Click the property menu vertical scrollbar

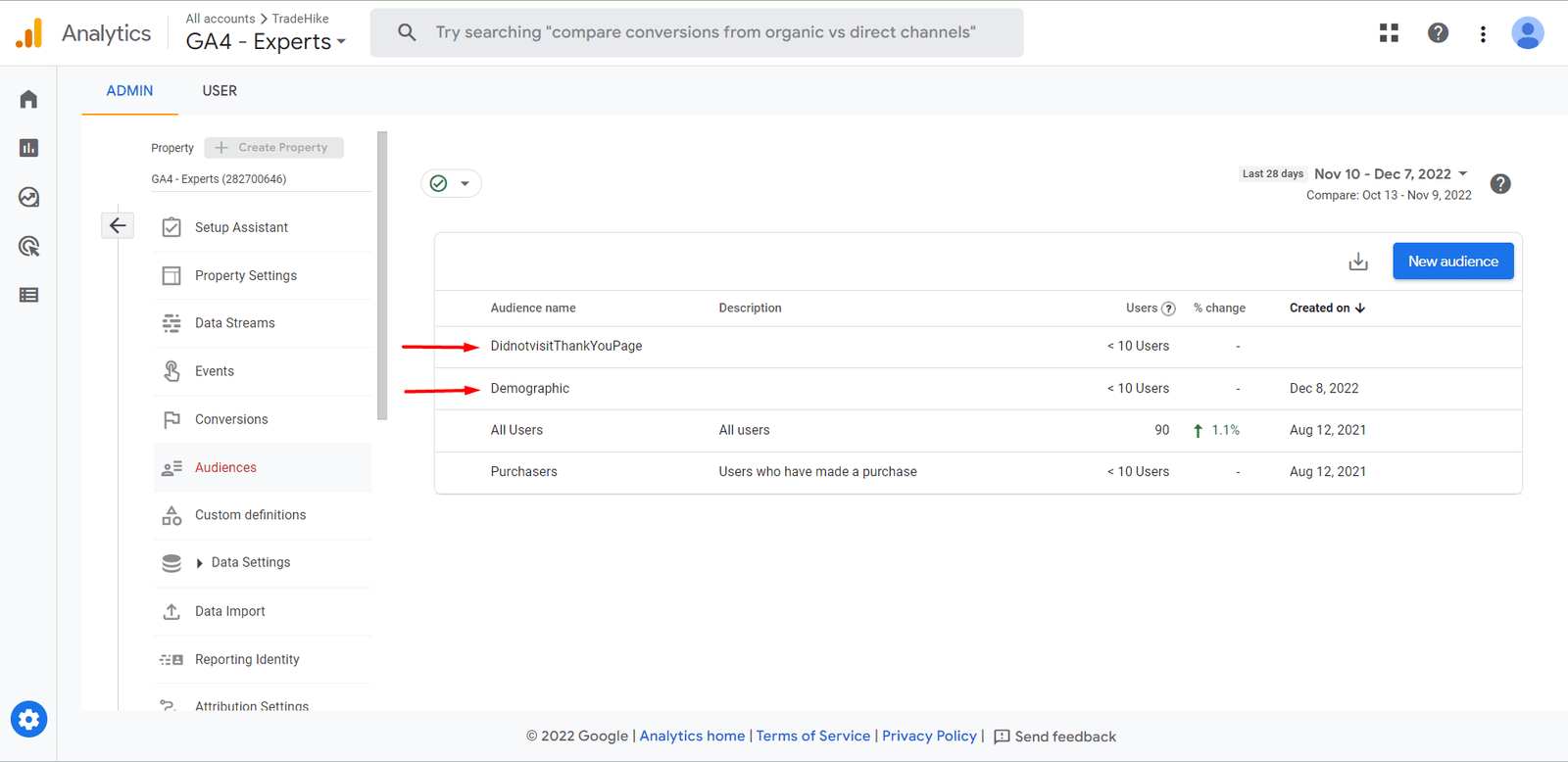(x=382, y=276)
